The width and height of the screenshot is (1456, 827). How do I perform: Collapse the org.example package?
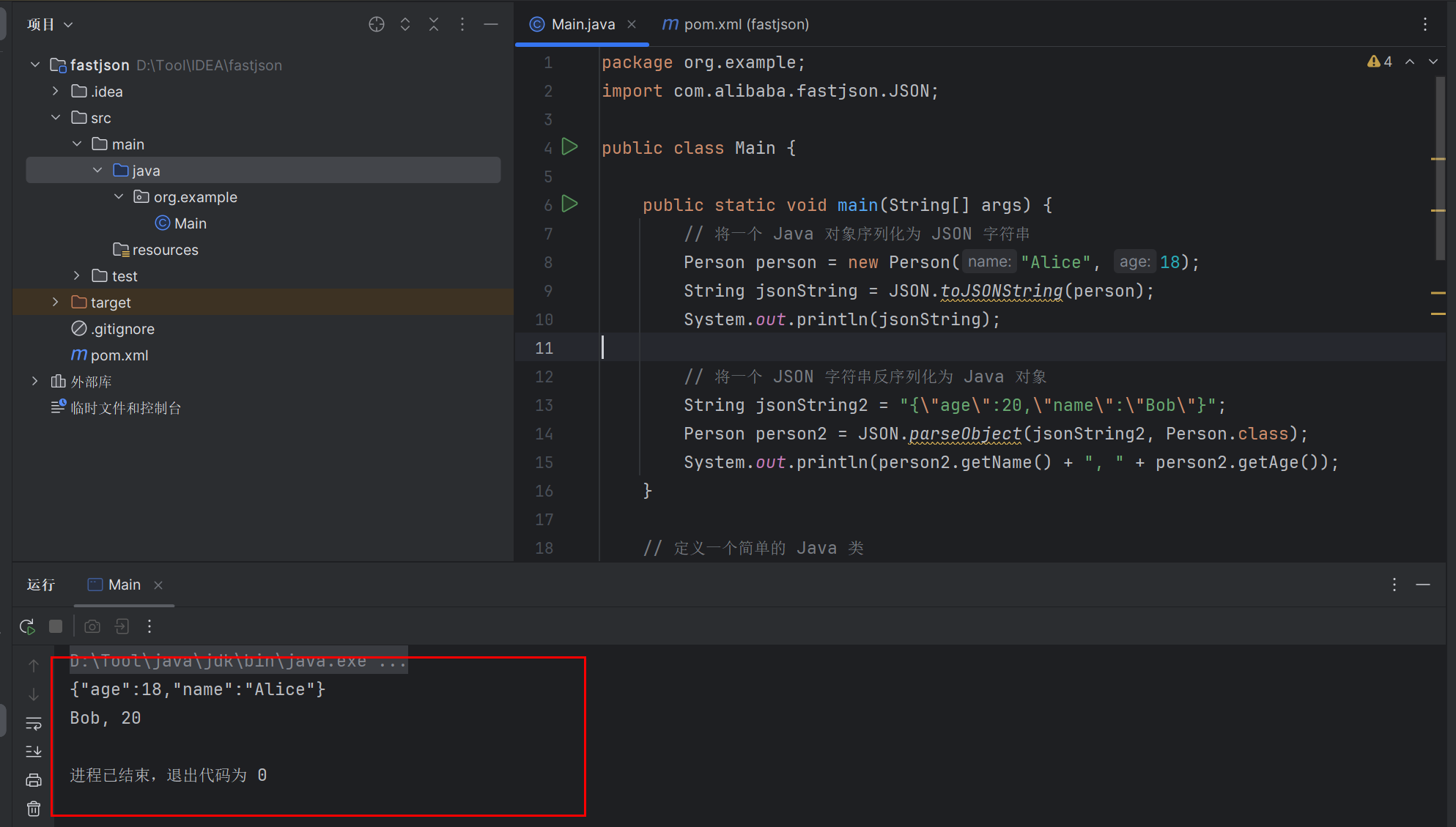[119, 196]
